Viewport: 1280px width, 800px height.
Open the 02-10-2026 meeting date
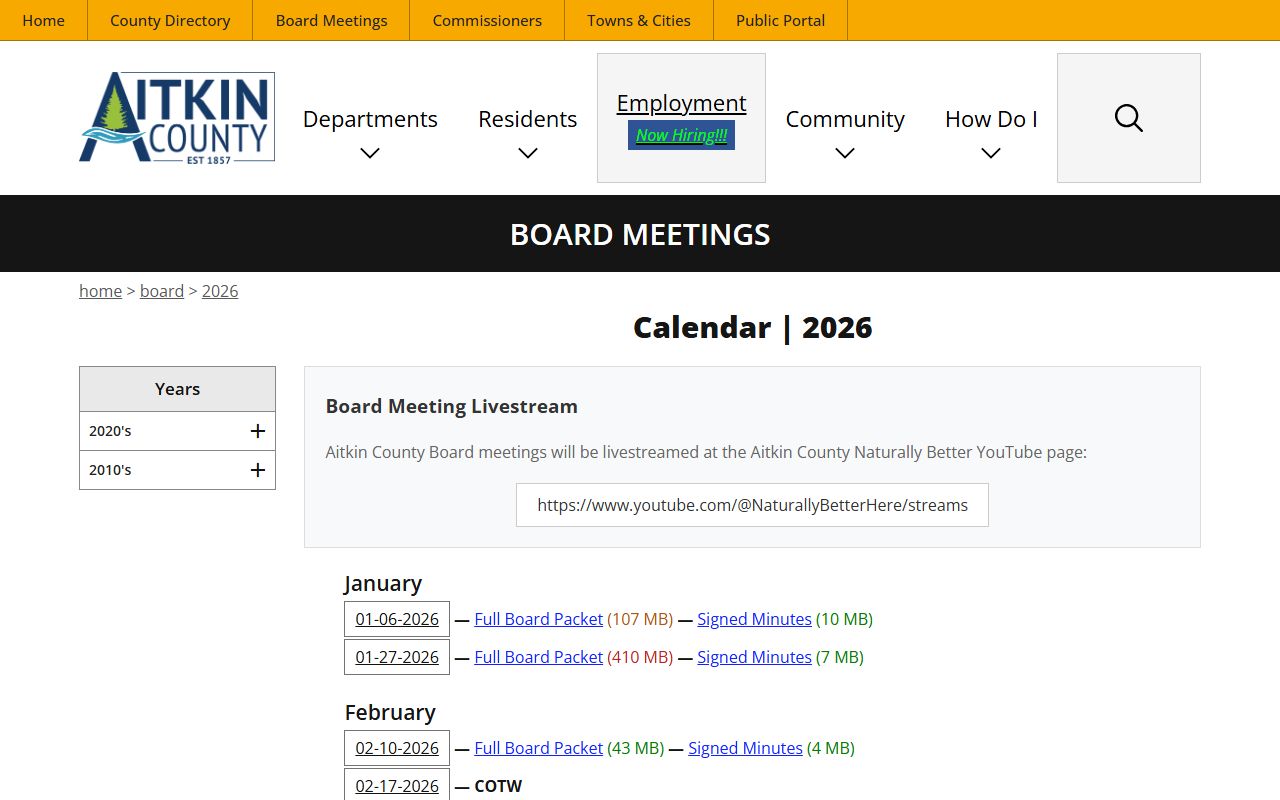397,748
